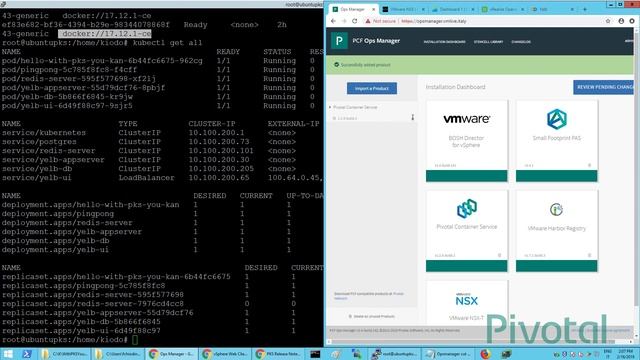The height and width of the screenshot is (360, 640).
Task: Click pod/yelb-appserver-55d79dcf76-8pbjf in terminal
Action: pos(83,88)
